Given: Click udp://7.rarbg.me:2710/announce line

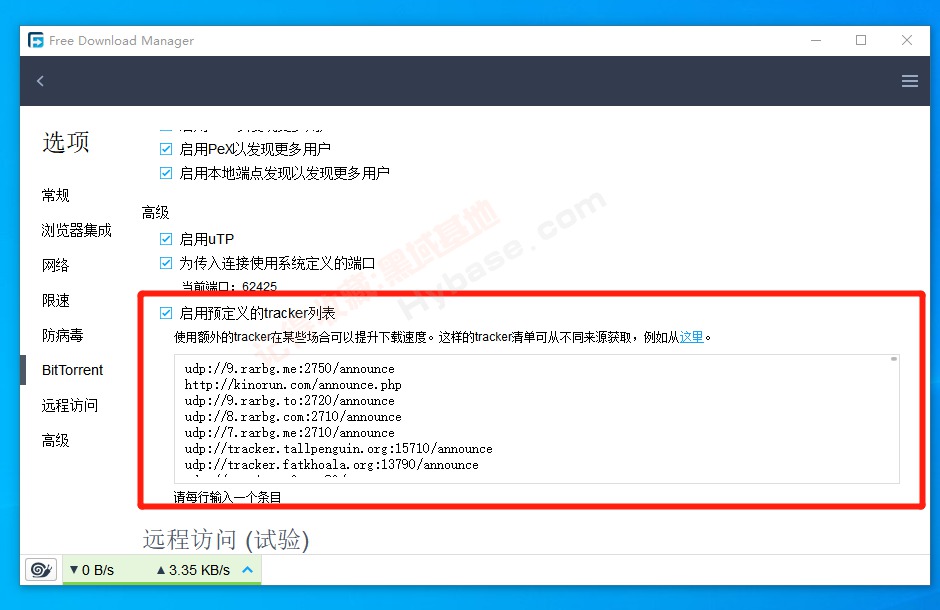Looking at the screenshot, I should (290, 433).
